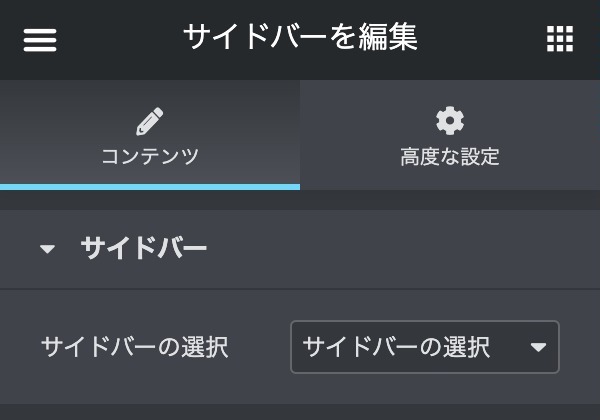The image size is (600, 420).
Task: Select the コンテンツ label text
Action: click(150, 157)
